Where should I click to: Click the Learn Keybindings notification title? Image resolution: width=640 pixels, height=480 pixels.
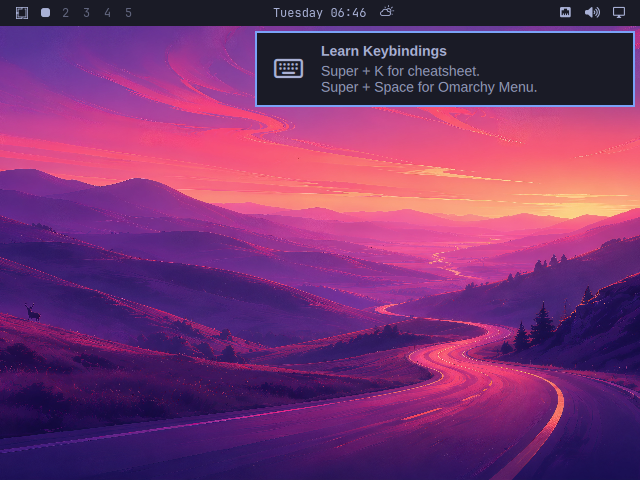384,51
